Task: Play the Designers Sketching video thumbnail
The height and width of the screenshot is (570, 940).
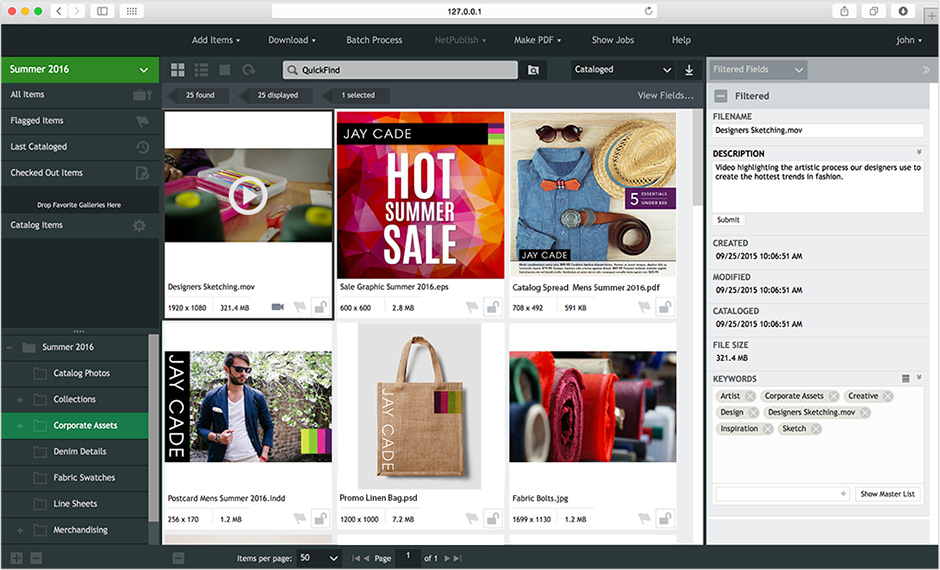Action: coord(248,195)
